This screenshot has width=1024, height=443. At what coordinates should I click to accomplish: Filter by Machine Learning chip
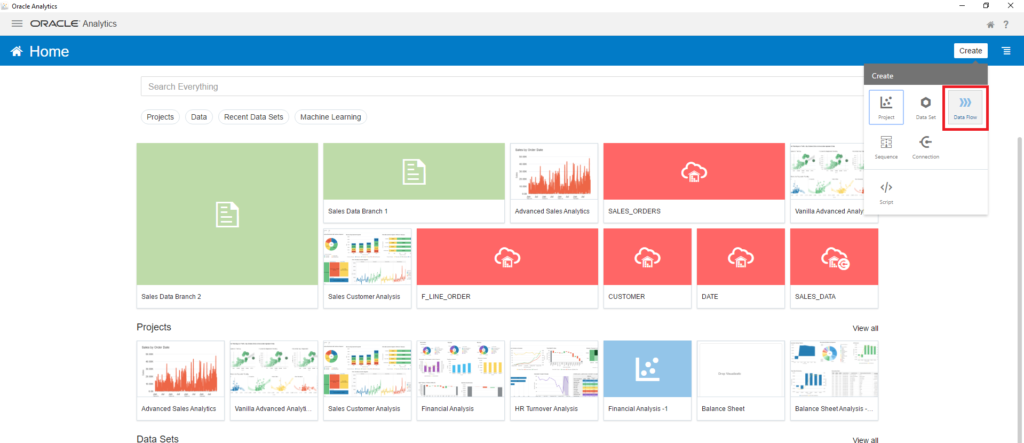[331, 117]
